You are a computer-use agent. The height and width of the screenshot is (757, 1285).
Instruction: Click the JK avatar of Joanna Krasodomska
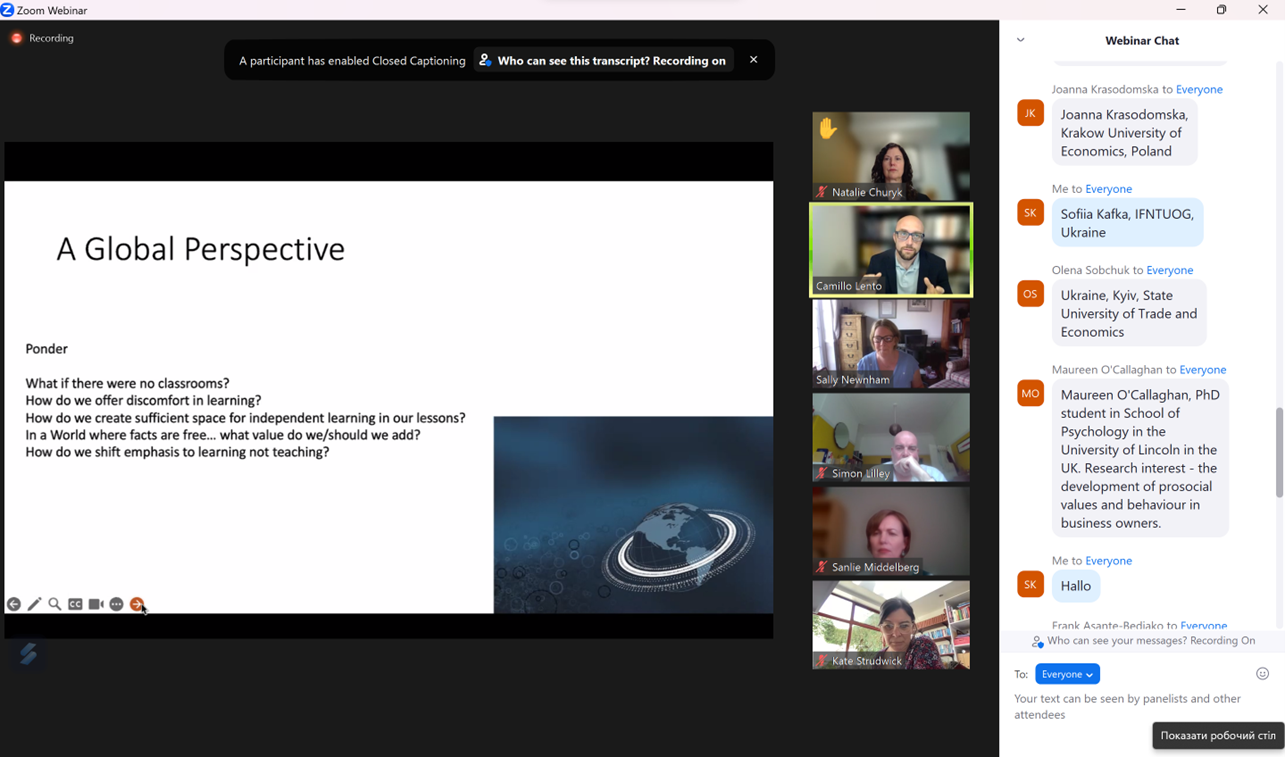1030,113
